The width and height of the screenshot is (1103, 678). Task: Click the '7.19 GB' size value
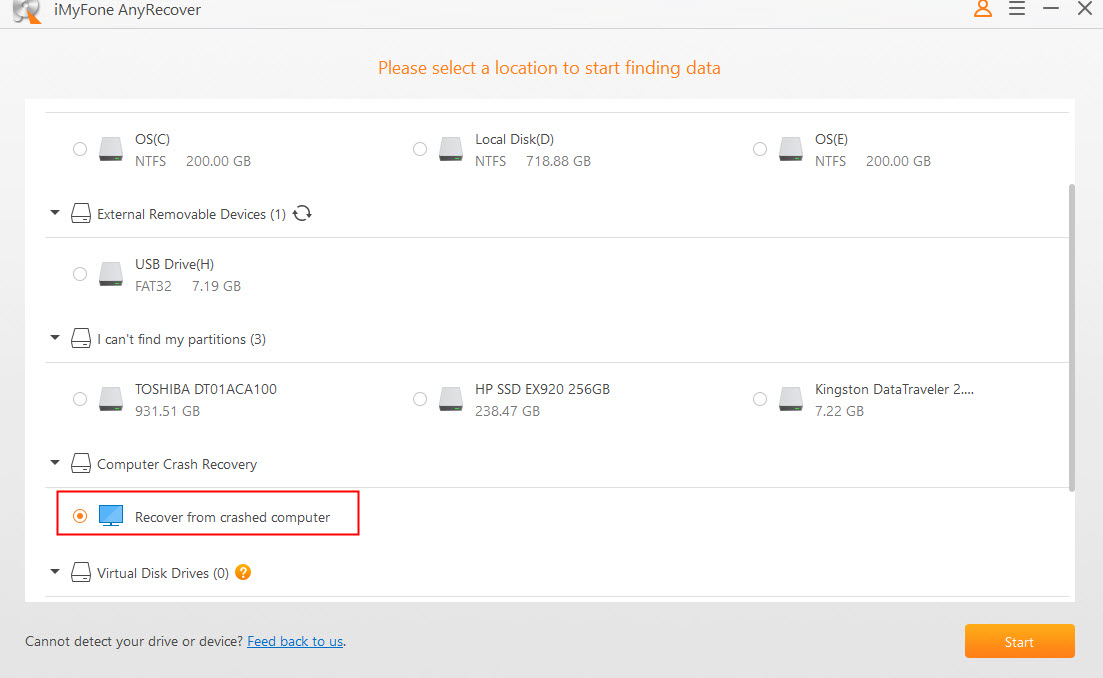click(217, 286)
